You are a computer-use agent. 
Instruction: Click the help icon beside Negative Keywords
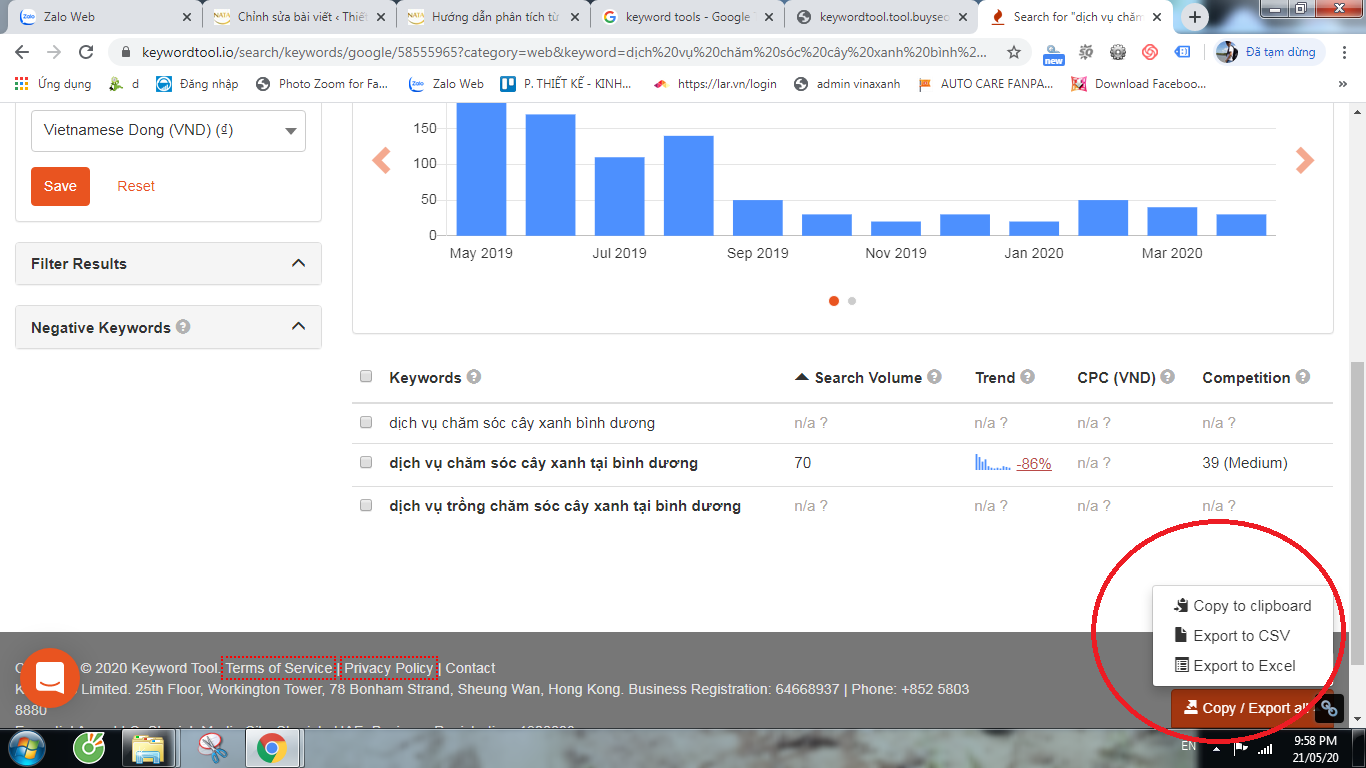coord(183,326)
